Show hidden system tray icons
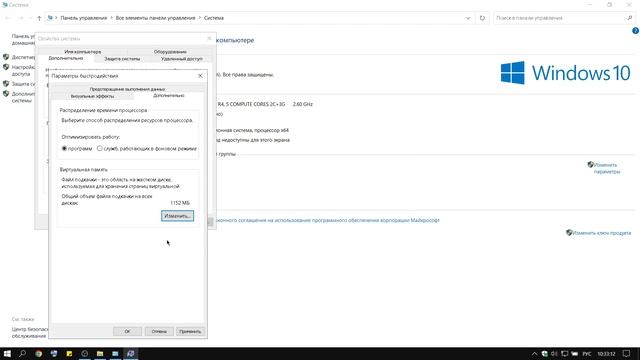The image size is (640, 360). (534, 353)
